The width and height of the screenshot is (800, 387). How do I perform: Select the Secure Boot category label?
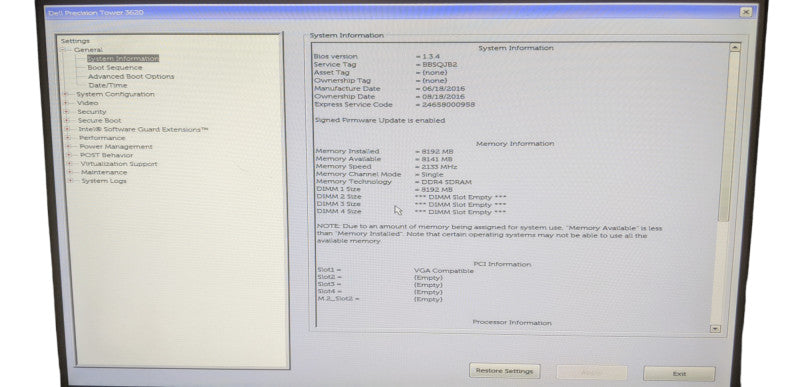[99, 121]
